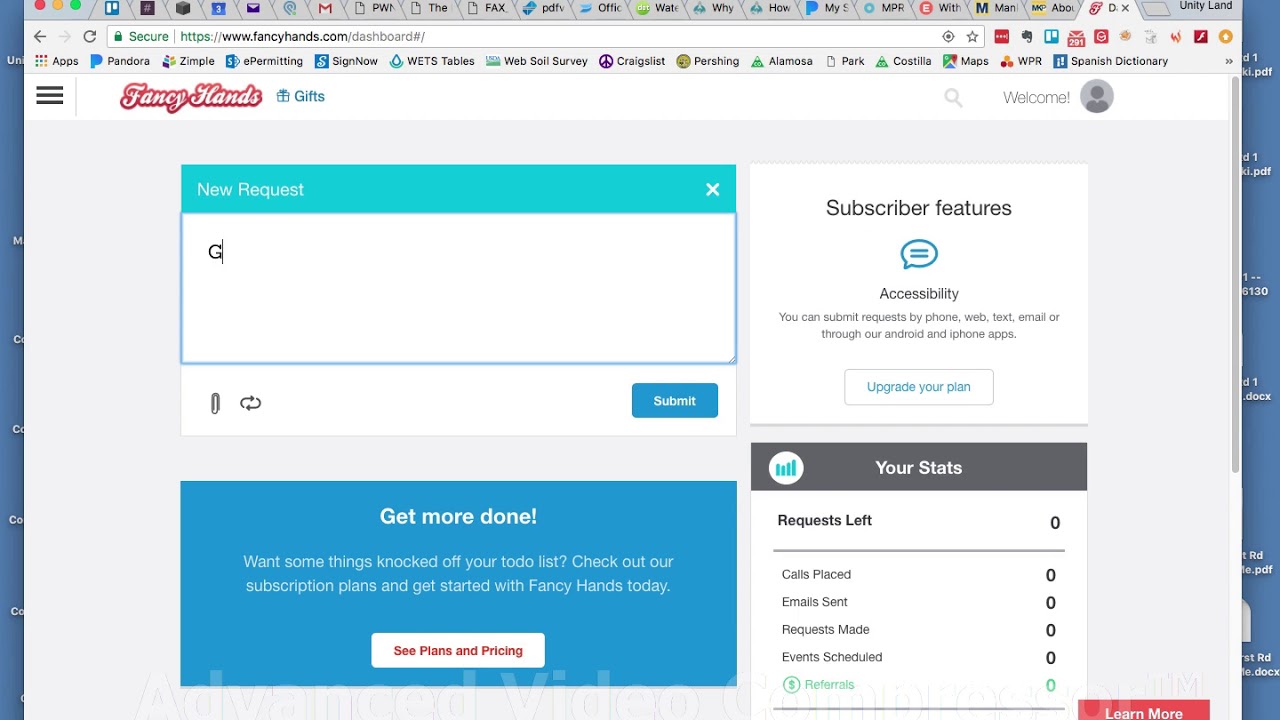Switch to the My S PayPal tab
This screenshot has width=1280, height=720.
click(x=828, y=8)
